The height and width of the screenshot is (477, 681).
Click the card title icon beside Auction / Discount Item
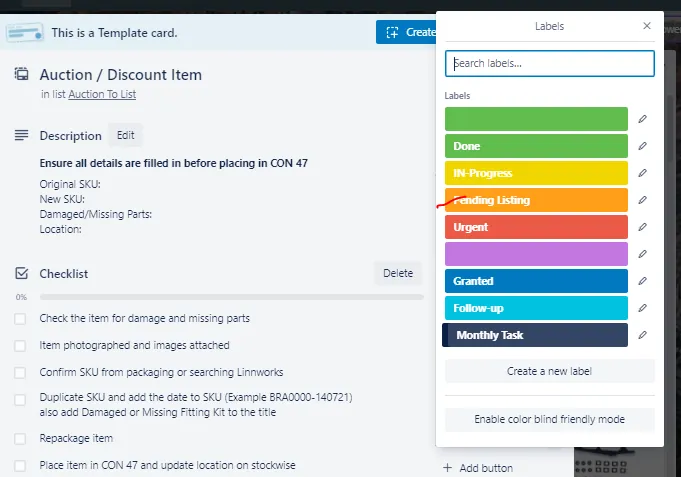21,74
